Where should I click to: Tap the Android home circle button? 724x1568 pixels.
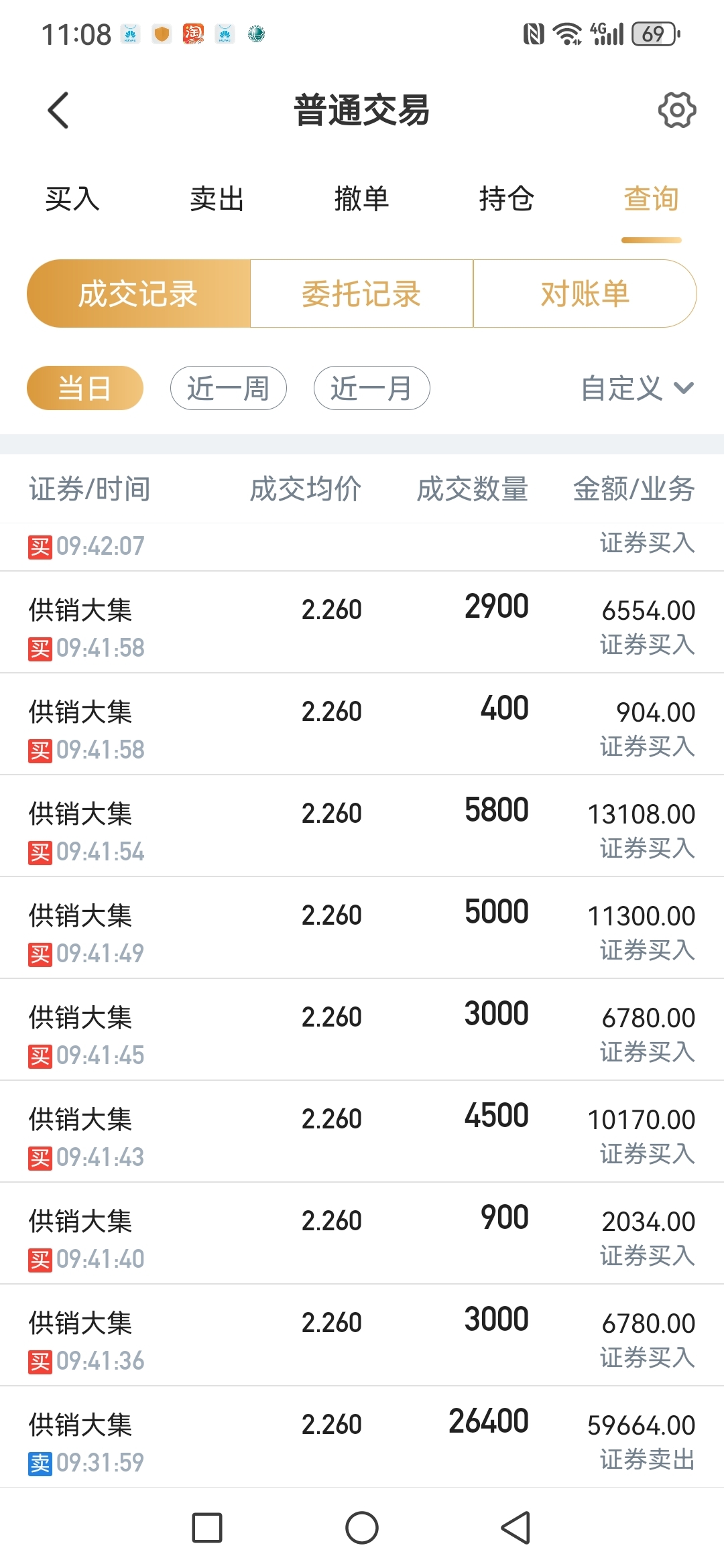click(362, 1528)
